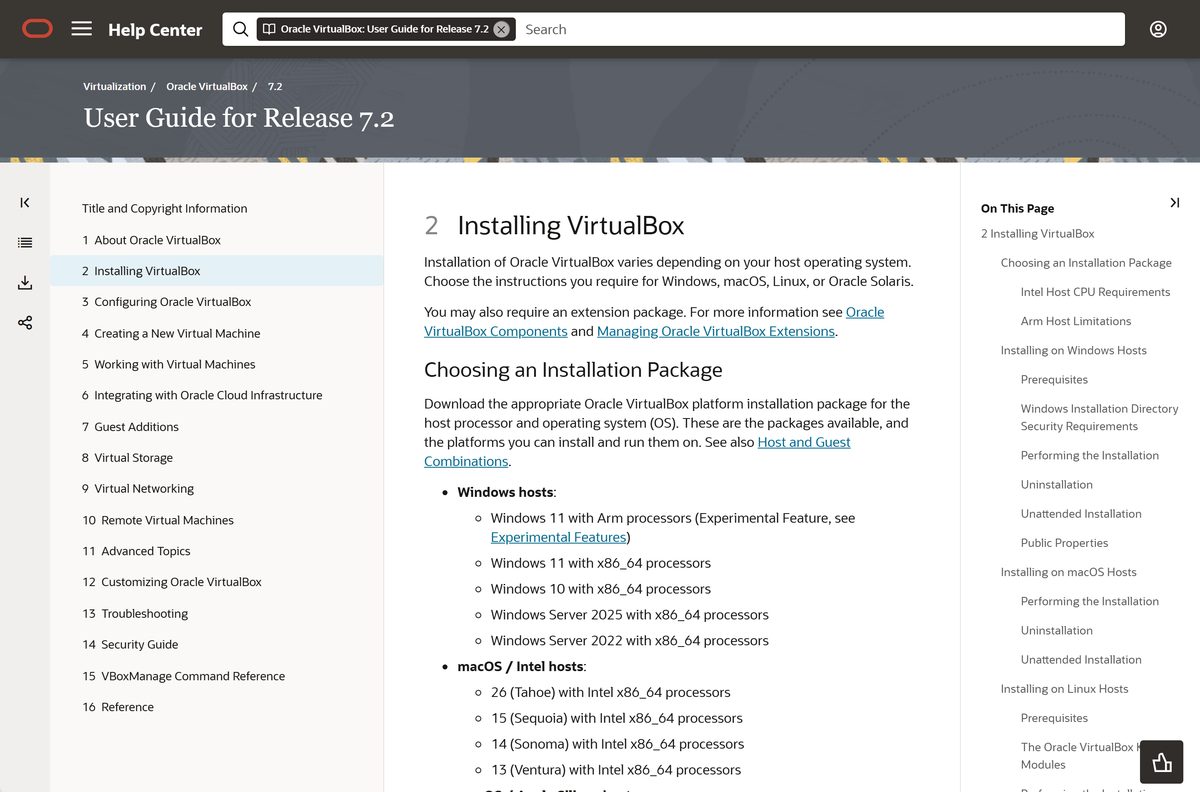Click '14 (Sonoma) with Intel x86_64 processors' text
1200x792 pixels.
click(617, 744)
